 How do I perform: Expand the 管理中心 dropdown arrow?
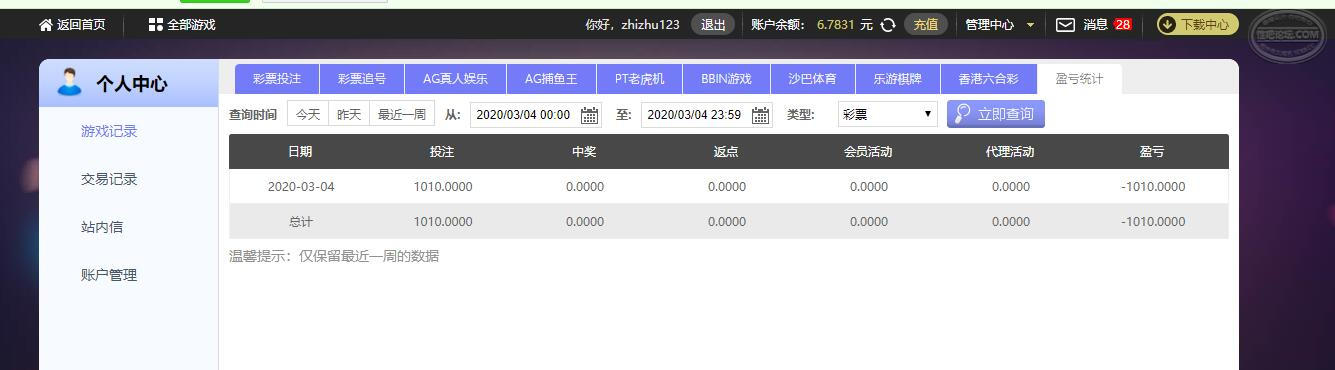click(1030, 25)
